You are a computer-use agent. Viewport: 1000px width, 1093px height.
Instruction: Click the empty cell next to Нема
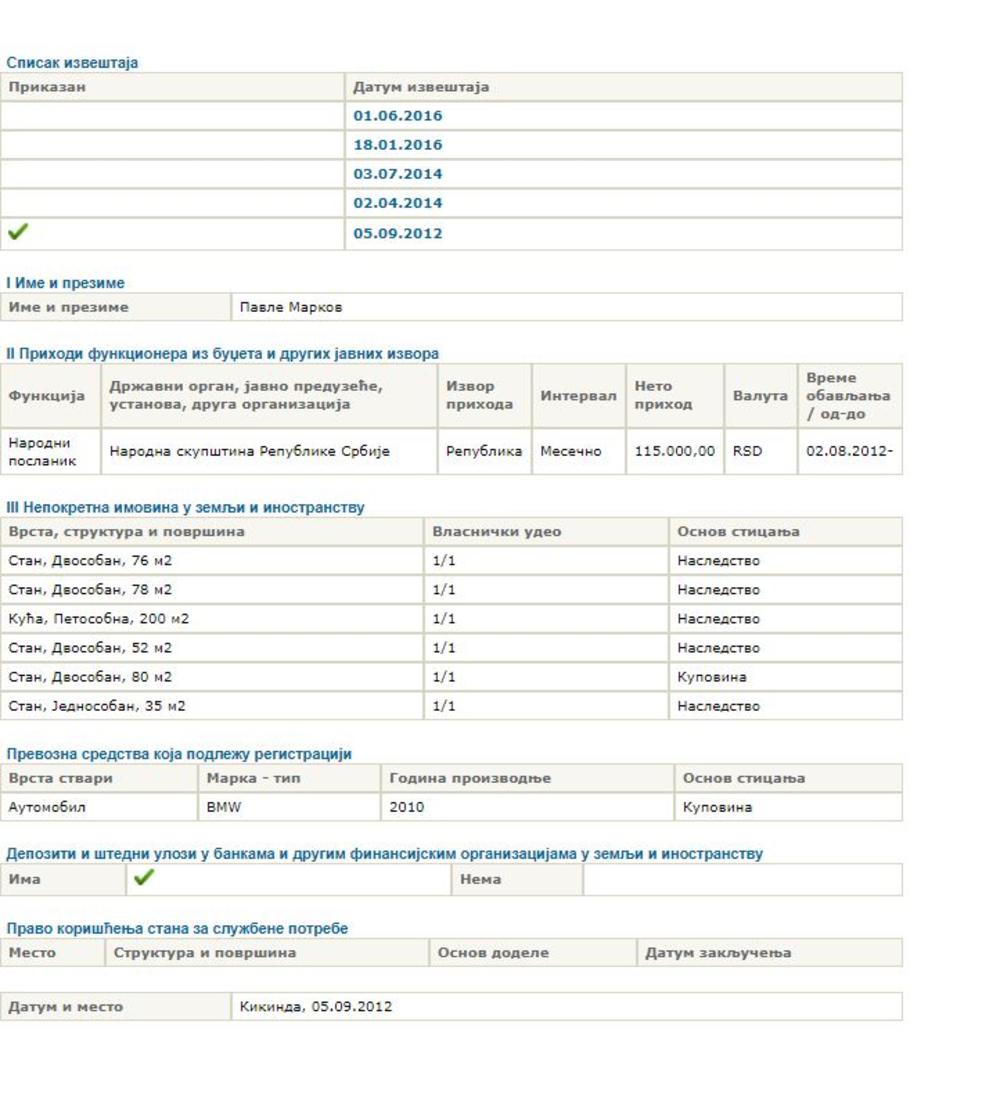point(741,880)
